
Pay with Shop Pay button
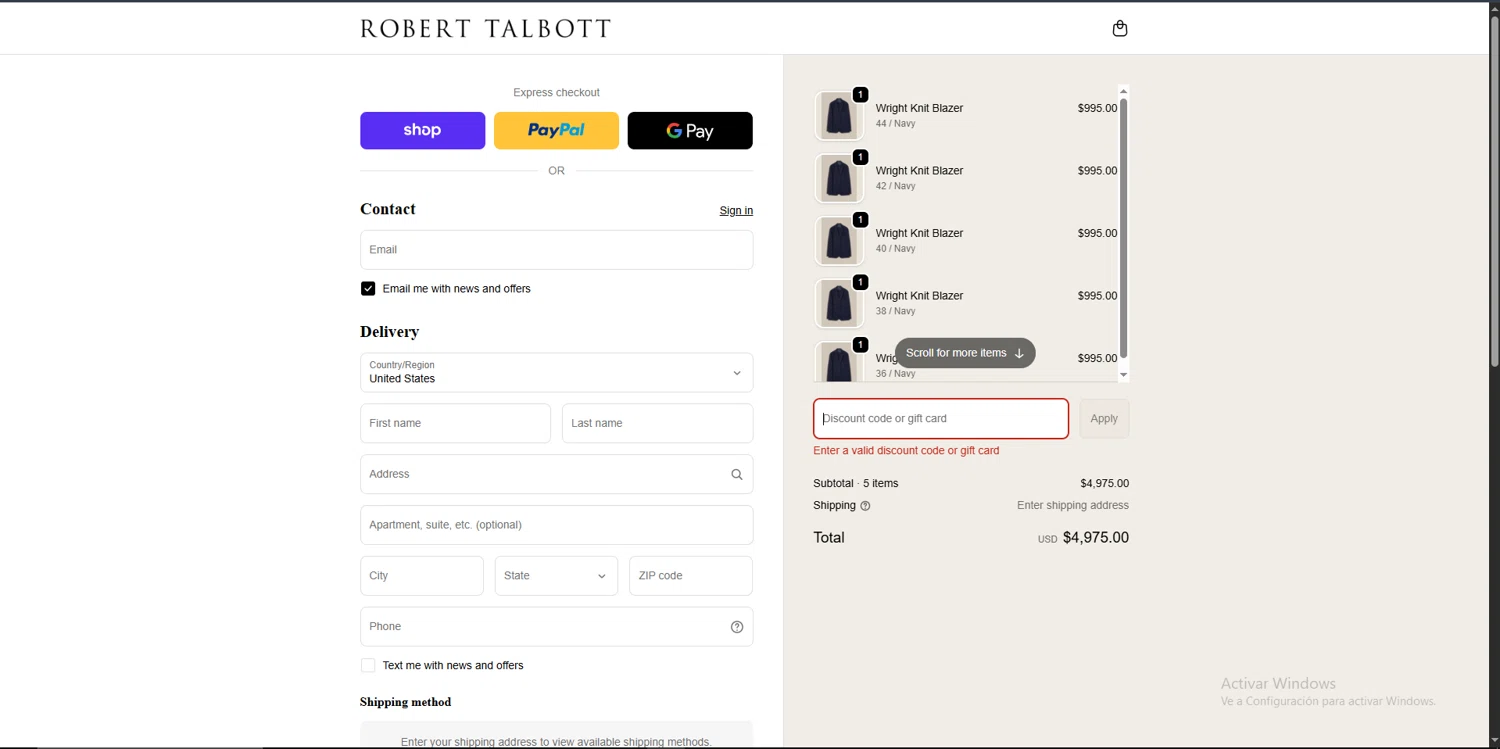click(422, 131)
